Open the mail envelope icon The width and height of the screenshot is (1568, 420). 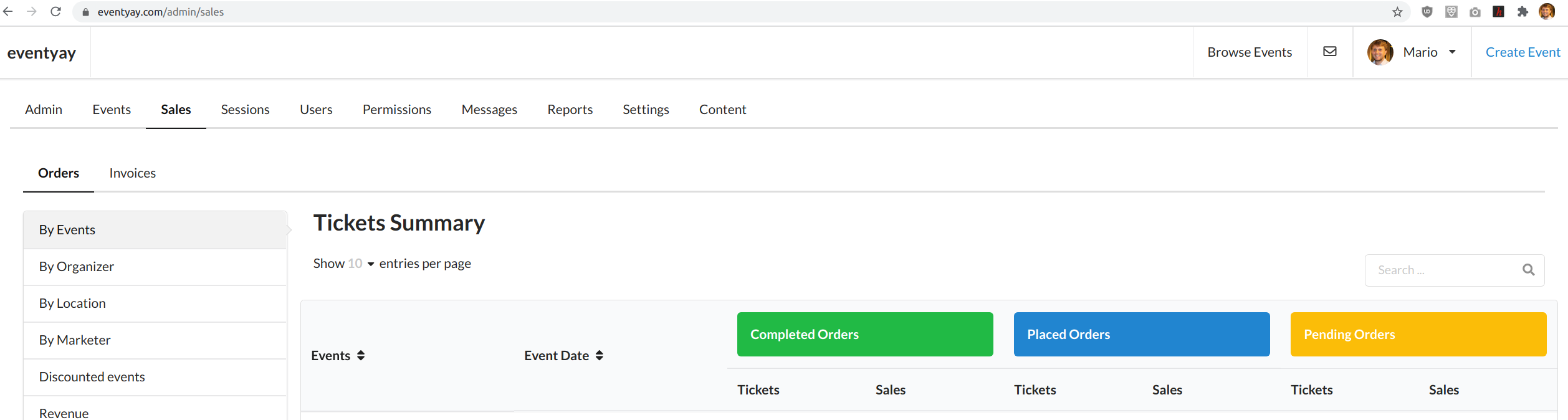pyautogui.click(x=1329, y=52)
